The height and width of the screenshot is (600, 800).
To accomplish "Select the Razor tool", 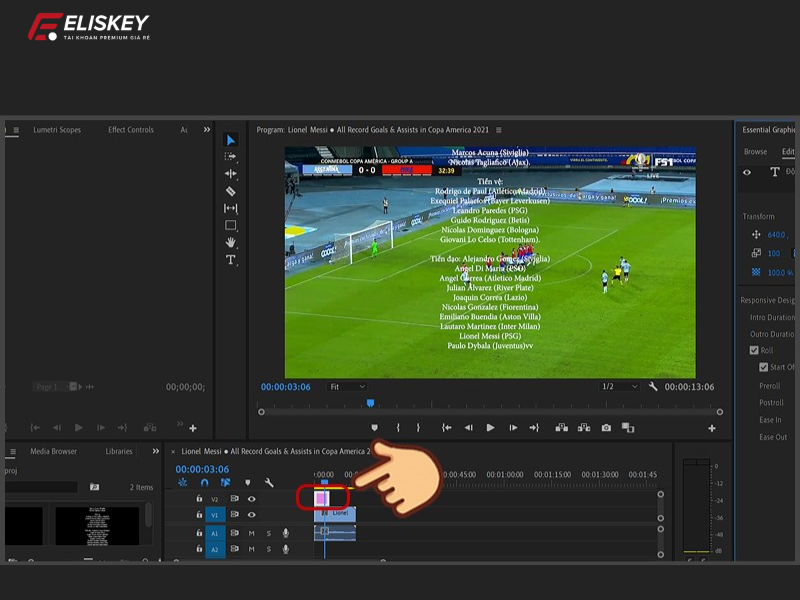I will [230, 190].
